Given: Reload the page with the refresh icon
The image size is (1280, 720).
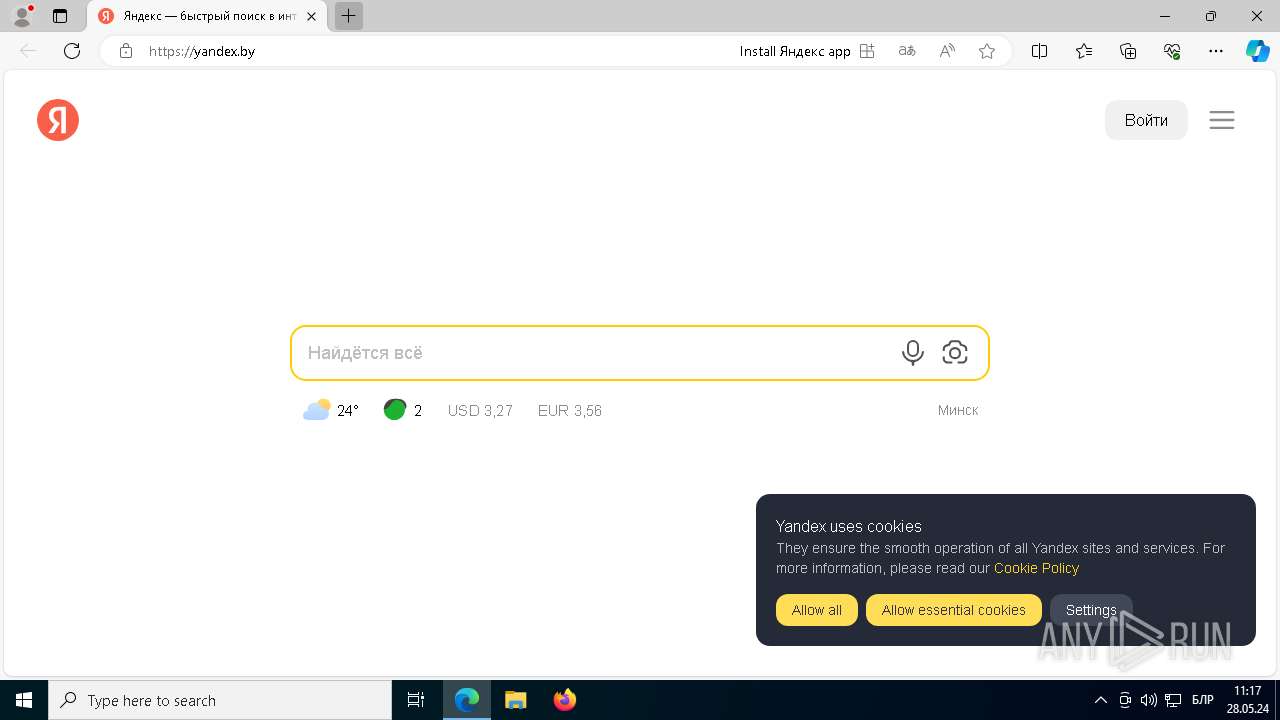Looking at the screenshot, I should 72,51.
